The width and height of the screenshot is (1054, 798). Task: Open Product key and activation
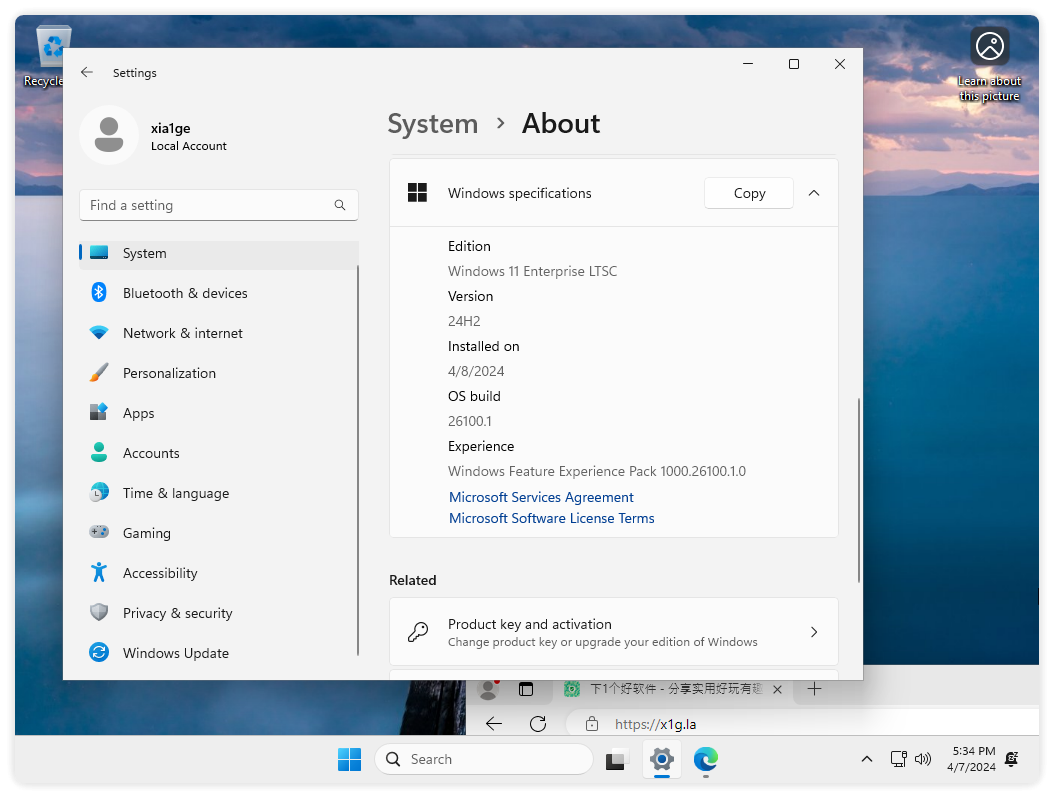point(613,632)
